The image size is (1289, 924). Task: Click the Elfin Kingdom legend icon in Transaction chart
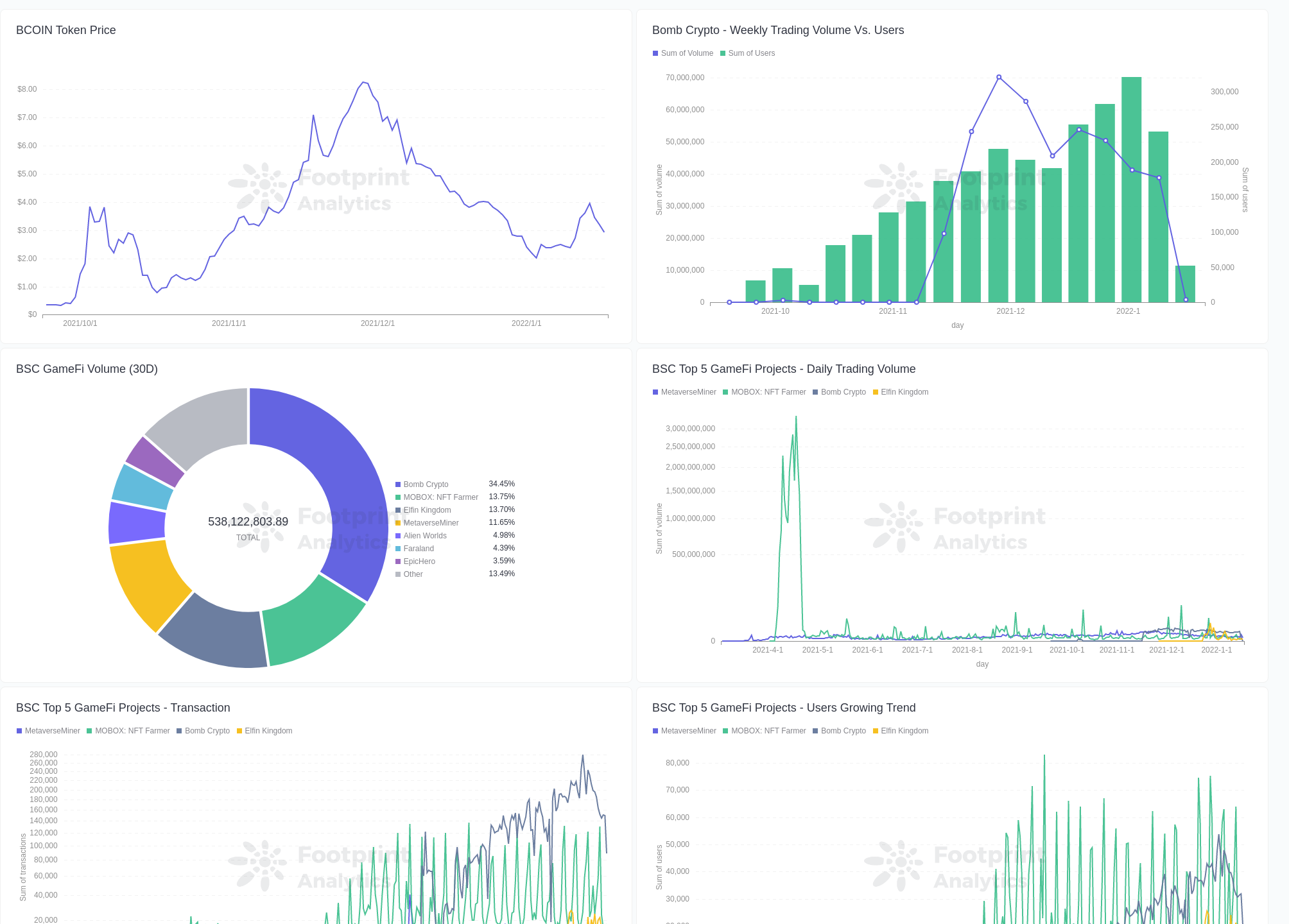point(238,731)
